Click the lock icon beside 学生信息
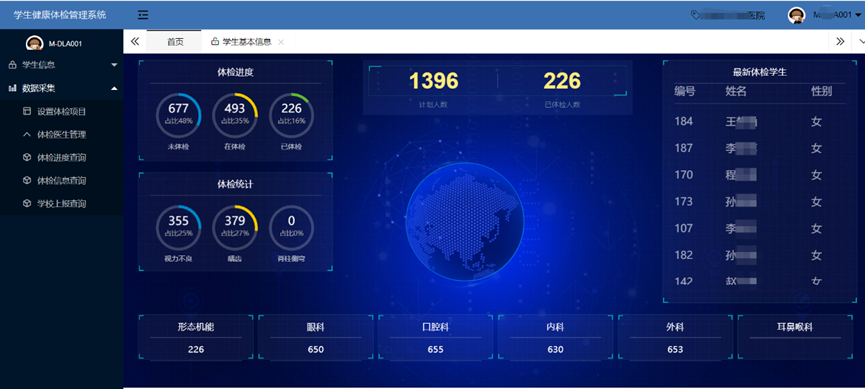This screenshot has height=389, width=865. [x=12, y=65]
